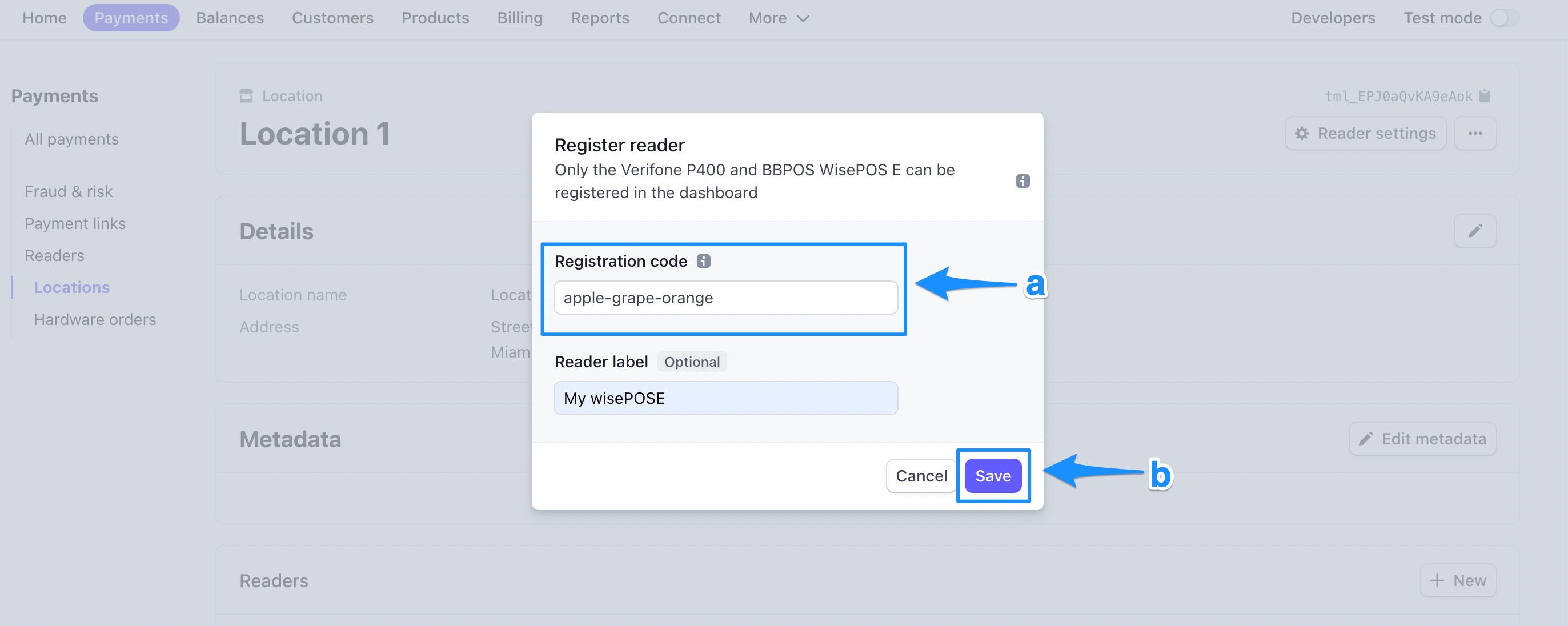Expand the More navigation dropdown
The image size is (1568, 626).
[x=778, y=18]
